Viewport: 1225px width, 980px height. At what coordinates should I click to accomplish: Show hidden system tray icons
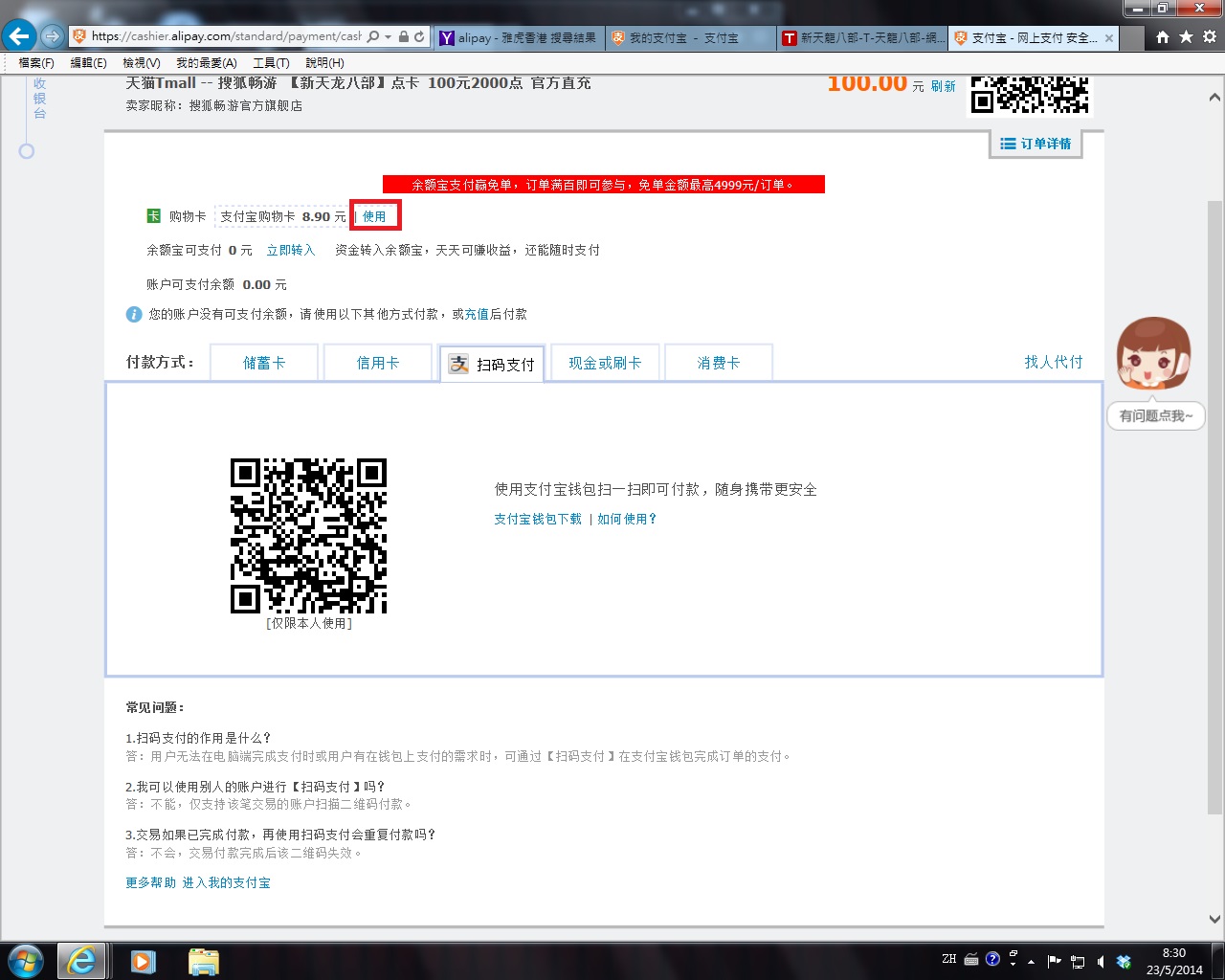click(x=1031, y=961)
